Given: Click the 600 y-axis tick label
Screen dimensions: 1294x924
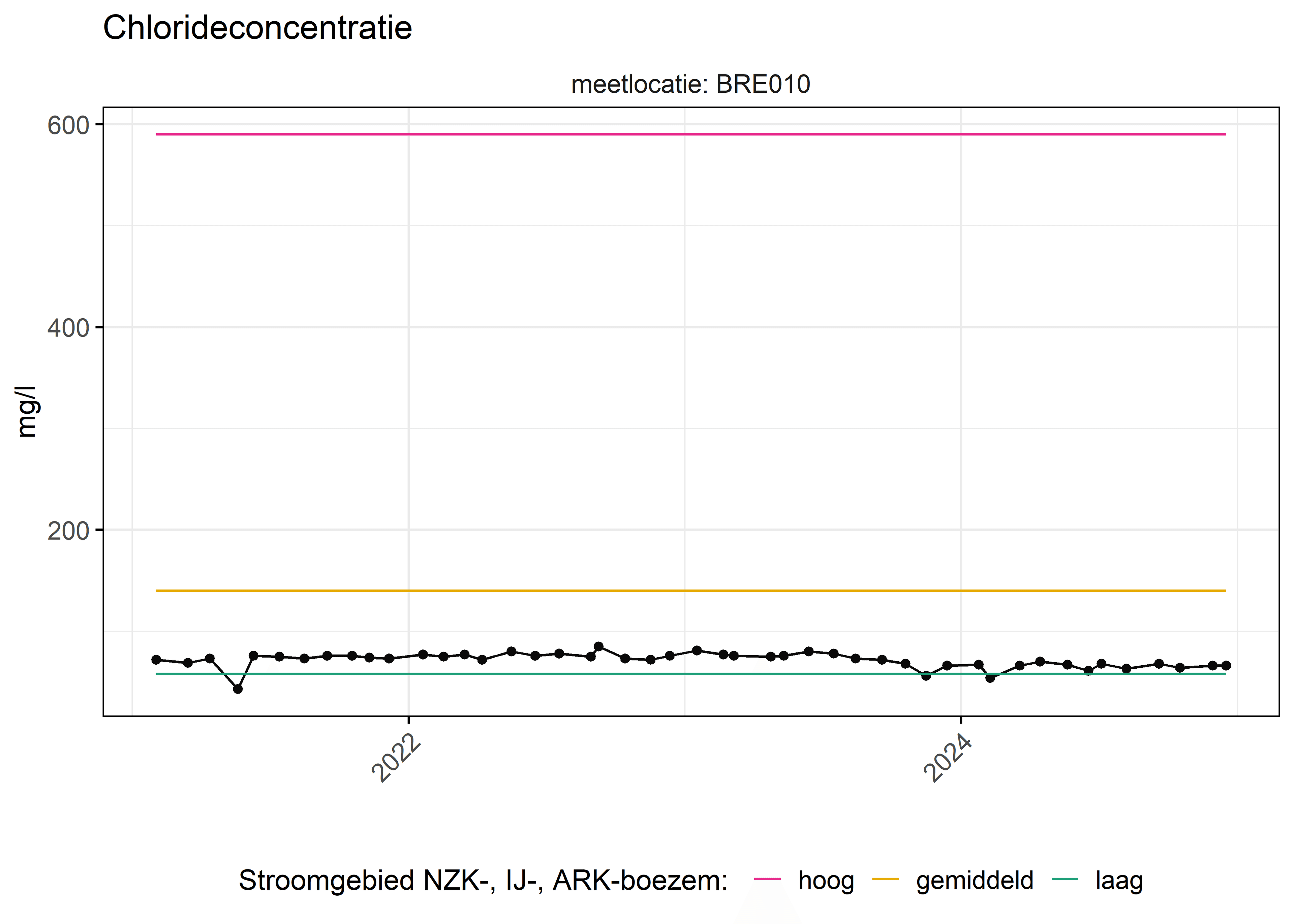Looking at the screenshot, I should coord(68,126).
